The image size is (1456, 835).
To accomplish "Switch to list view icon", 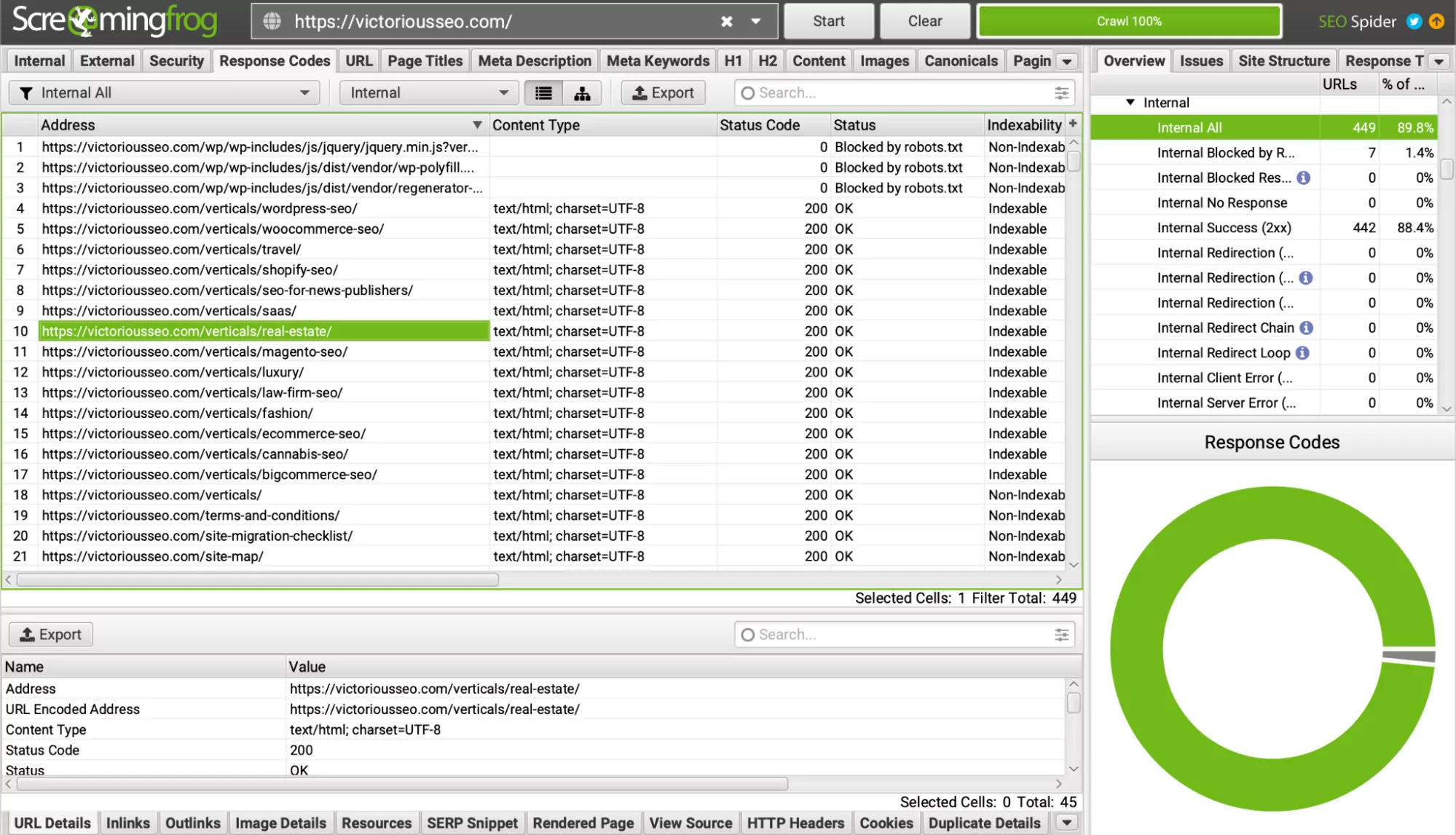I will [x=543, y=93].
